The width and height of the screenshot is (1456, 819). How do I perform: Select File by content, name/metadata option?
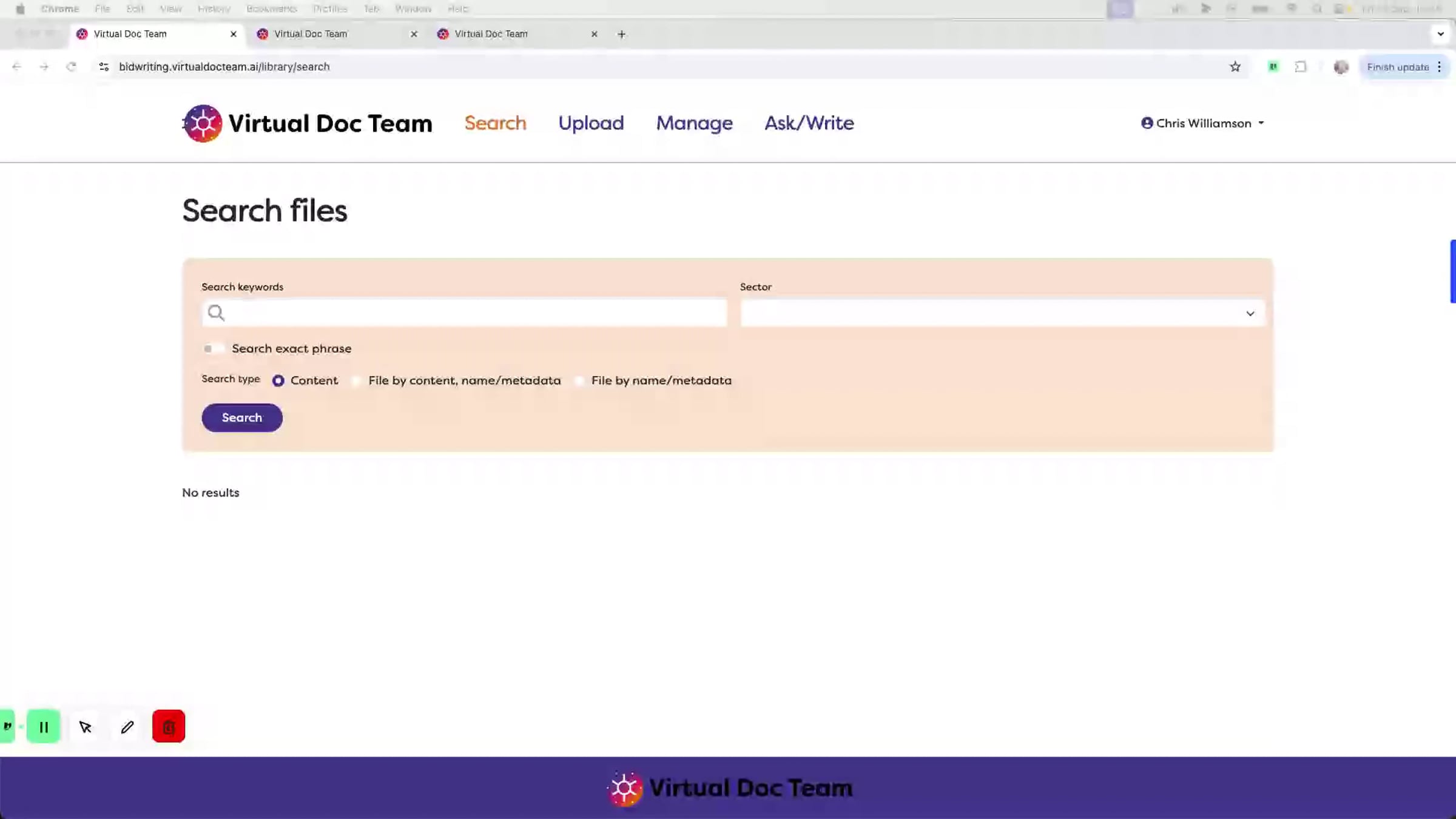[x=357, y=380]
